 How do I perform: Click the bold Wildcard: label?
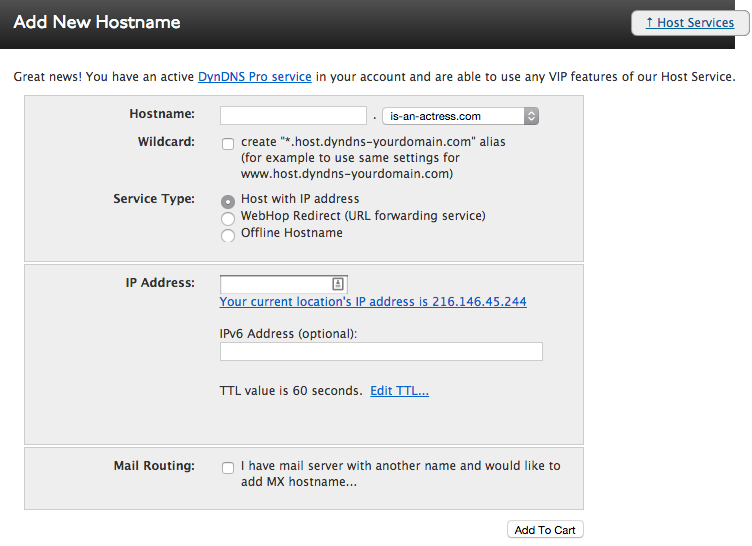[x=166, y=142]
